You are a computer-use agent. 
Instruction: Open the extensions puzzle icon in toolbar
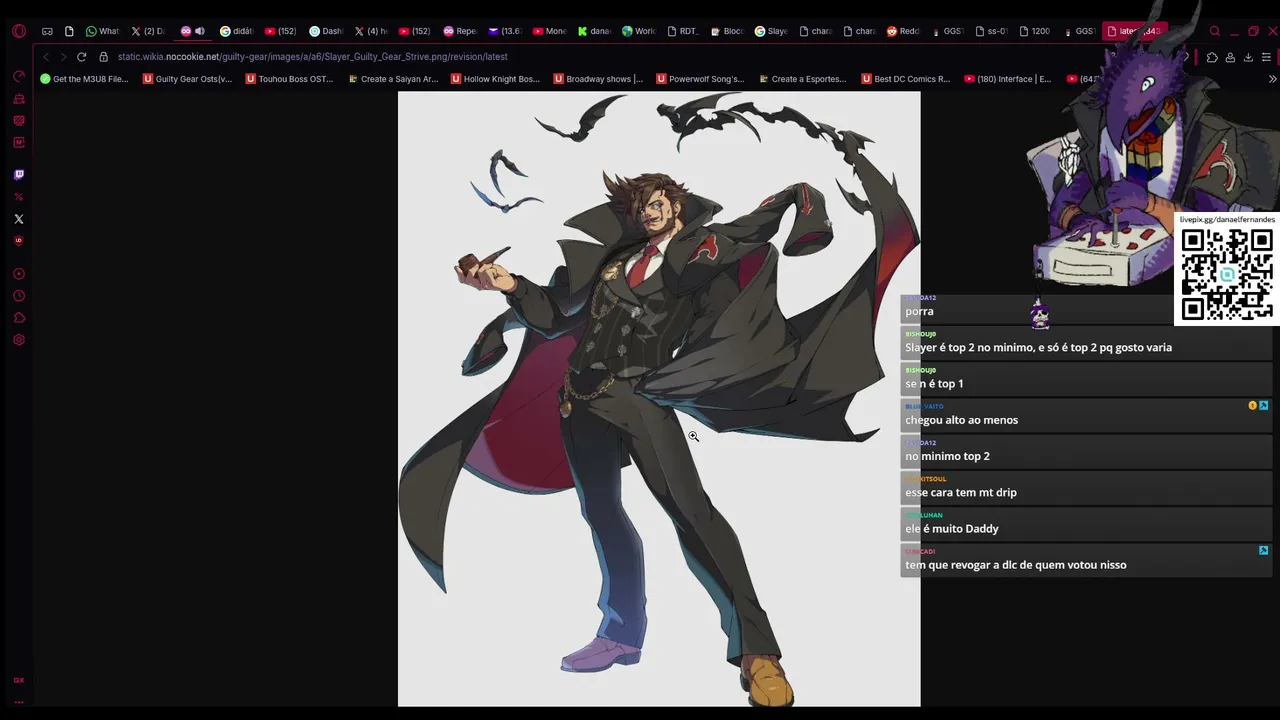[1212, 57]
